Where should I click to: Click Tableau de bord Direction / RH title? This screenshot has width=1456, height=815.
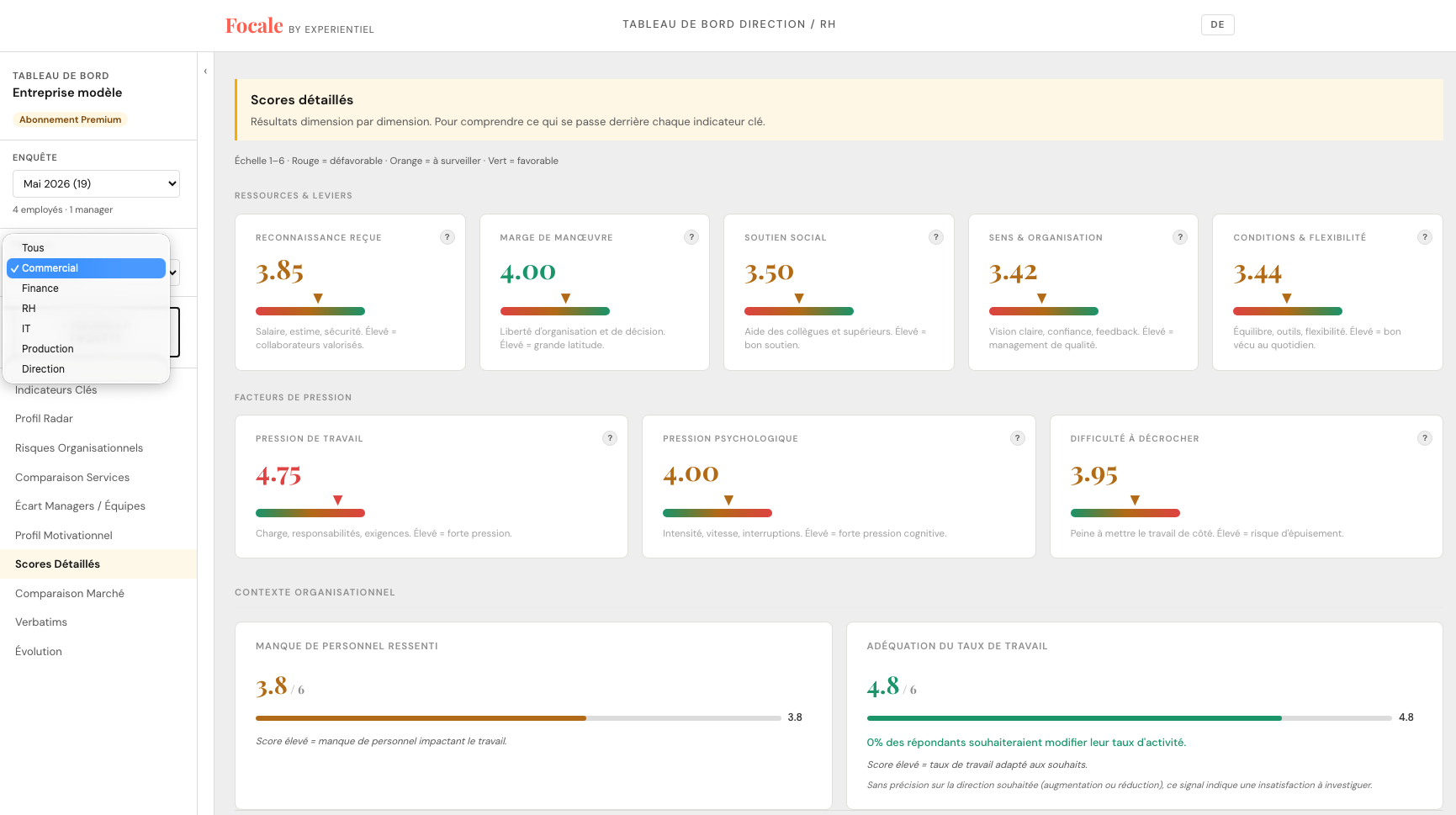729,24
